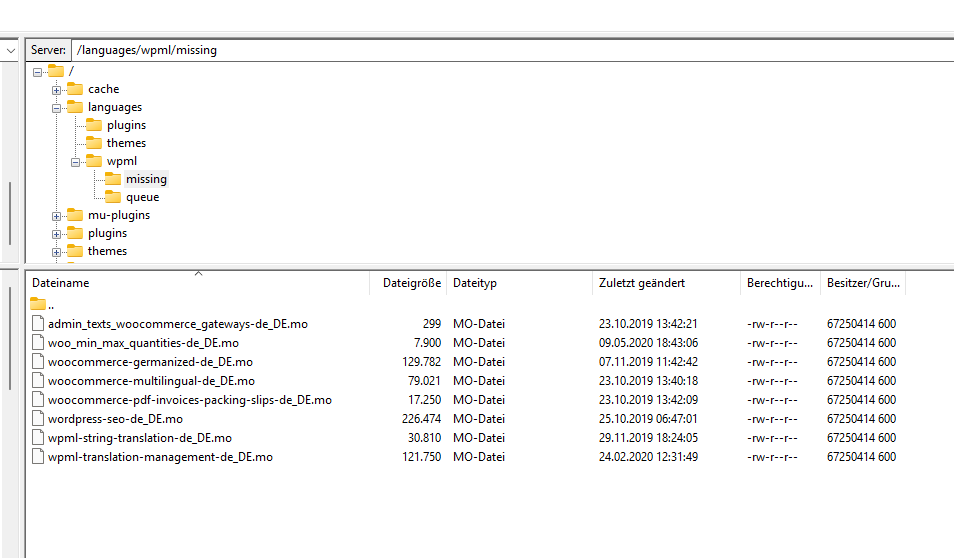
Task: Click the date 07.11.2019 11:42:42
Action: (x=648, y=361)
